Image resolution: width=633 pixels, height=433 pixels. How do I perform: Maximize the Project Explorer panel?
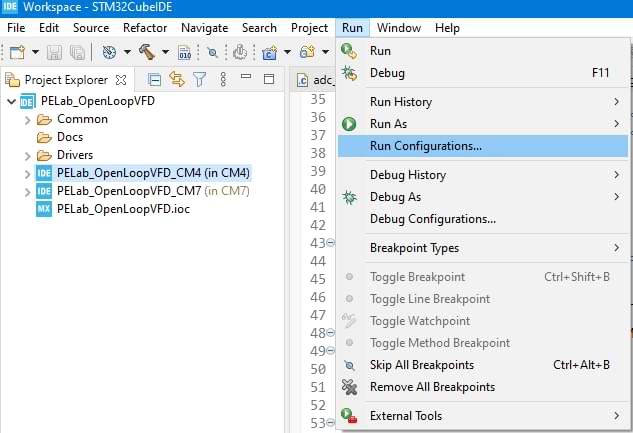(269, 79)
